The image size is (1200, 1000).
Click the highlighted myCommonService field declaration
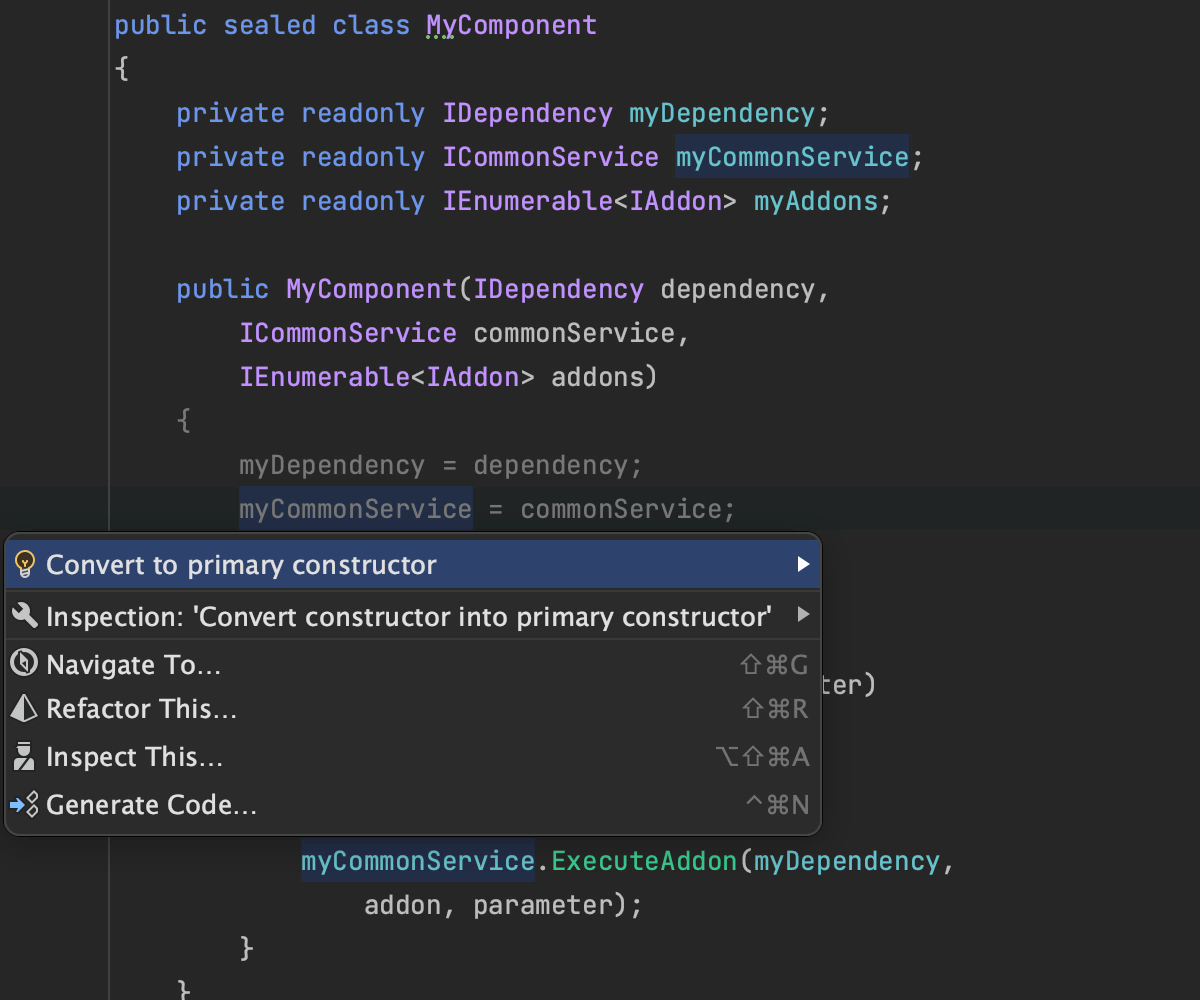click(x=791, y=157)
